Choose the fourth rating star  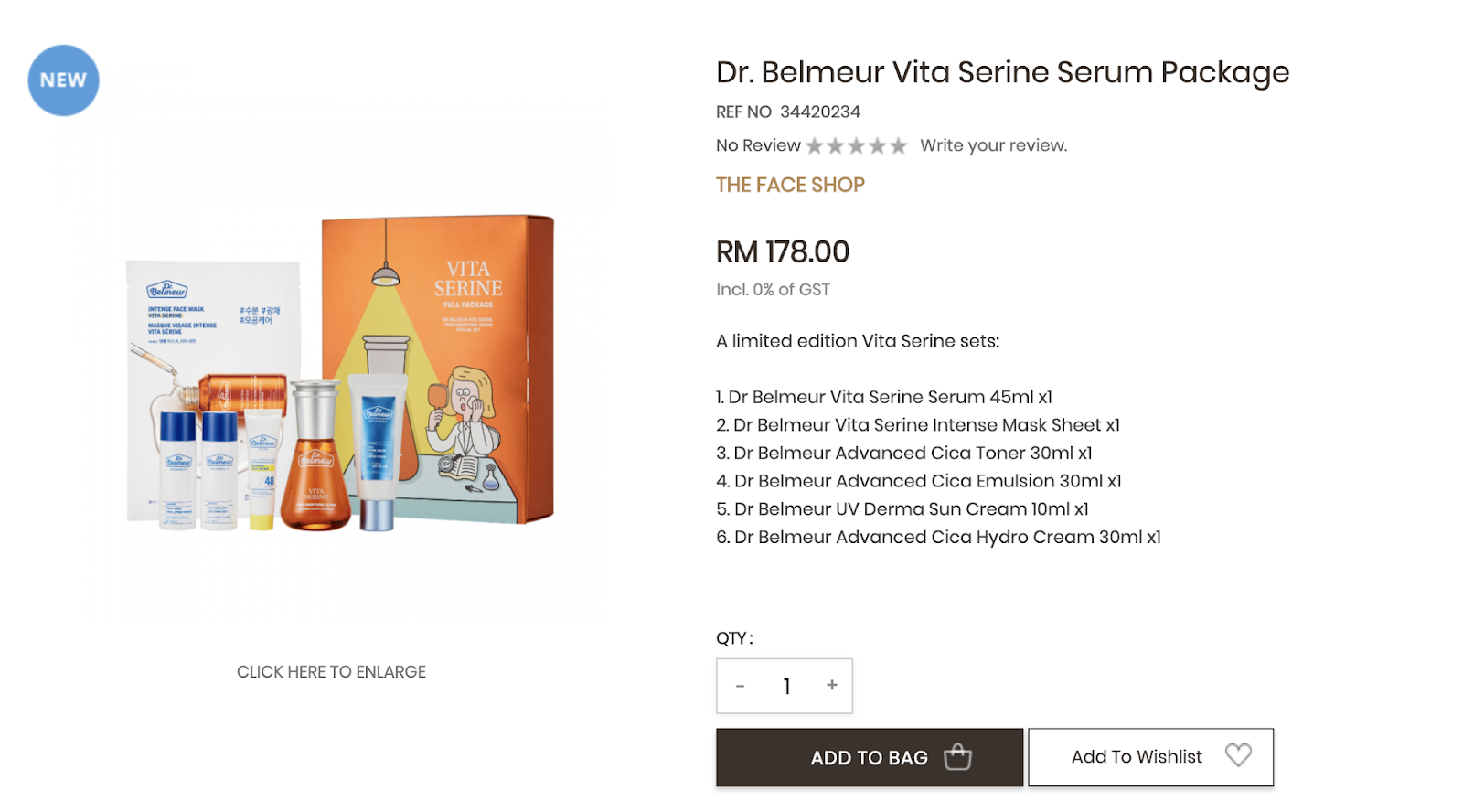878,146
